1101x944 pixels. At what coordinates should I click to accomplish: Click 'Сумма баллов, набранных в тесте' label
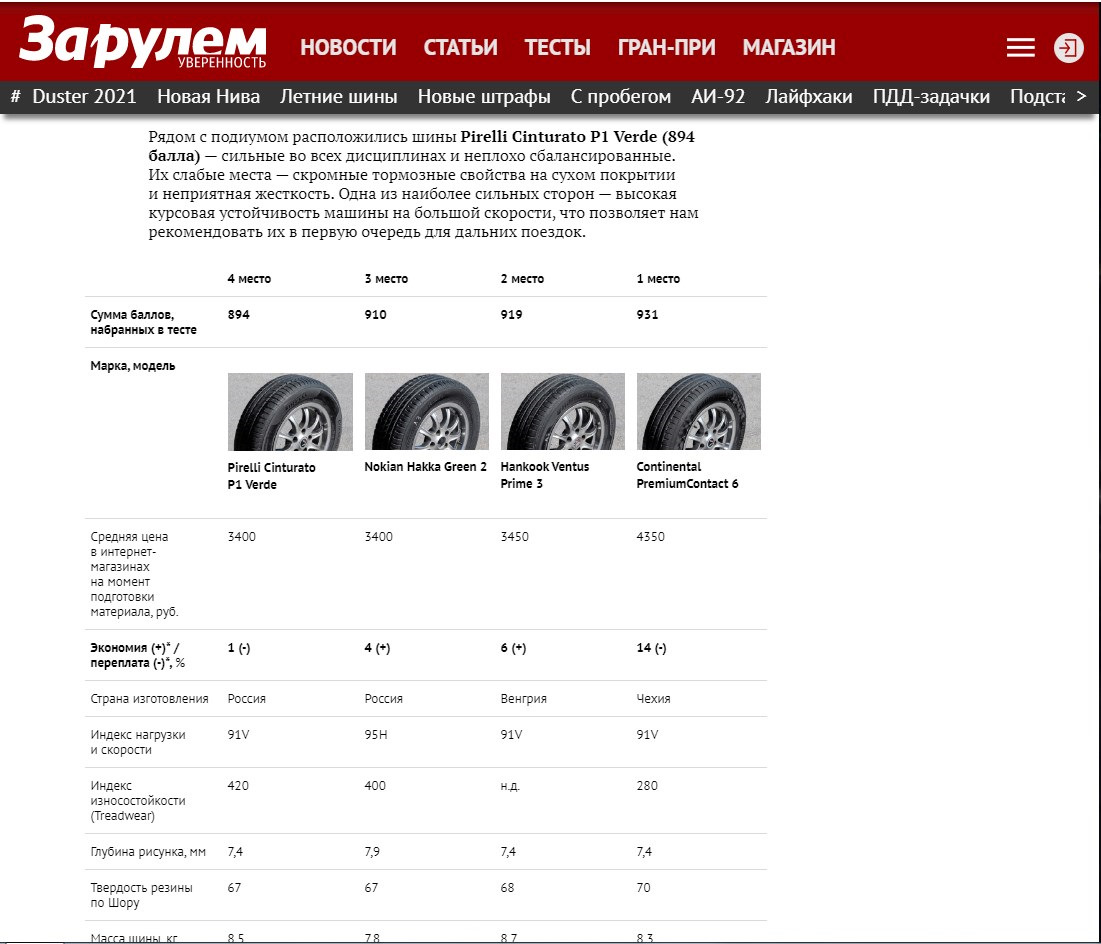pyautogui.click(x=143, y=322)
